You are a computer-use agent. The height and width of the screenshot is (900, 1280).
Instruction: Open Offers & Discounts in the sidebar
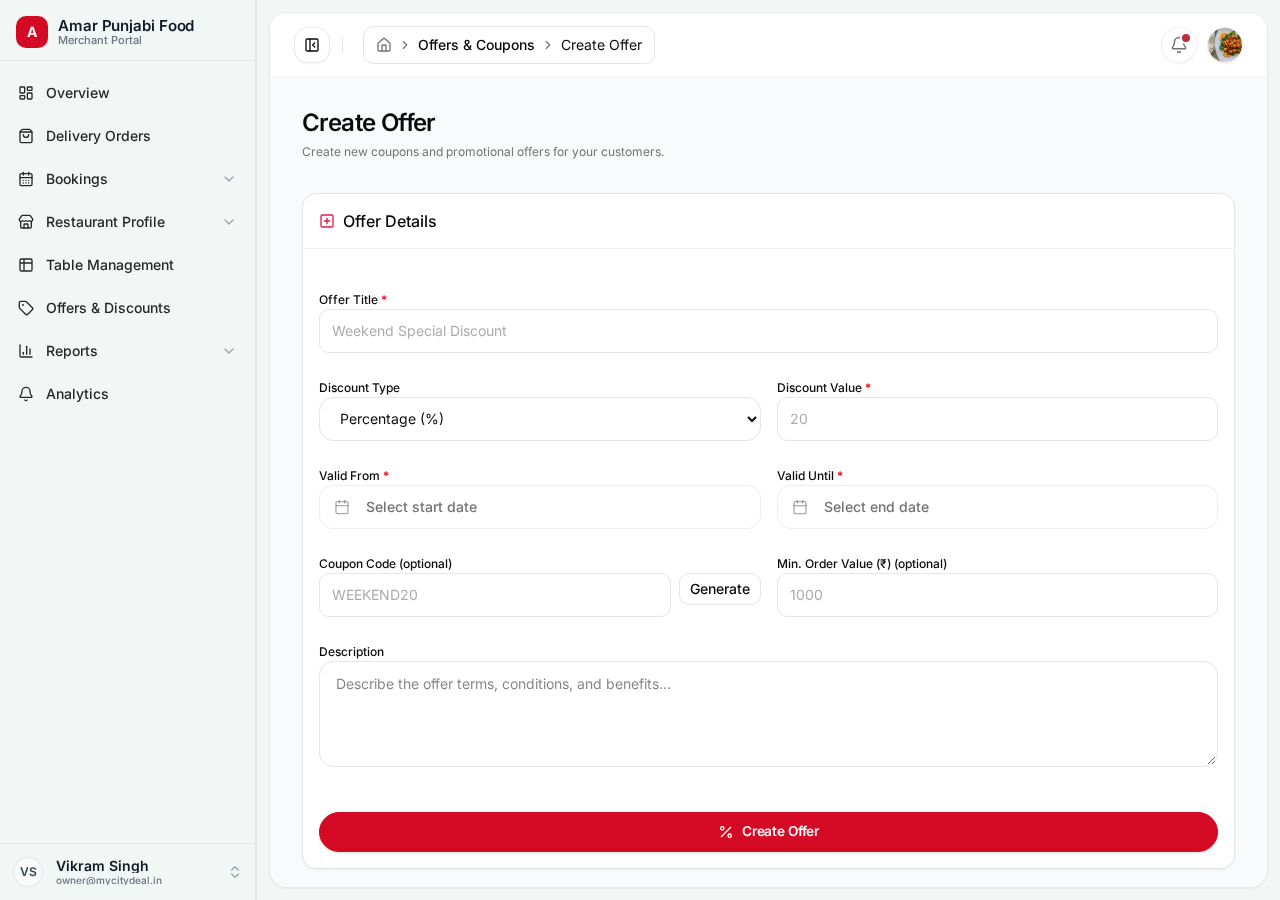click(x=128, y=308)
